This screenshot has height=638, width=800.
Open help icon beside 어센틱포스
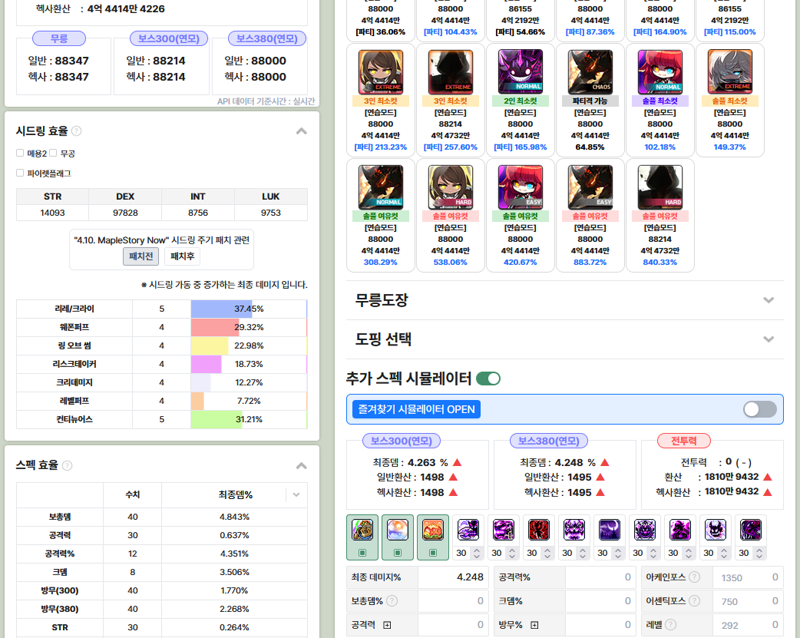coord(694,601)
